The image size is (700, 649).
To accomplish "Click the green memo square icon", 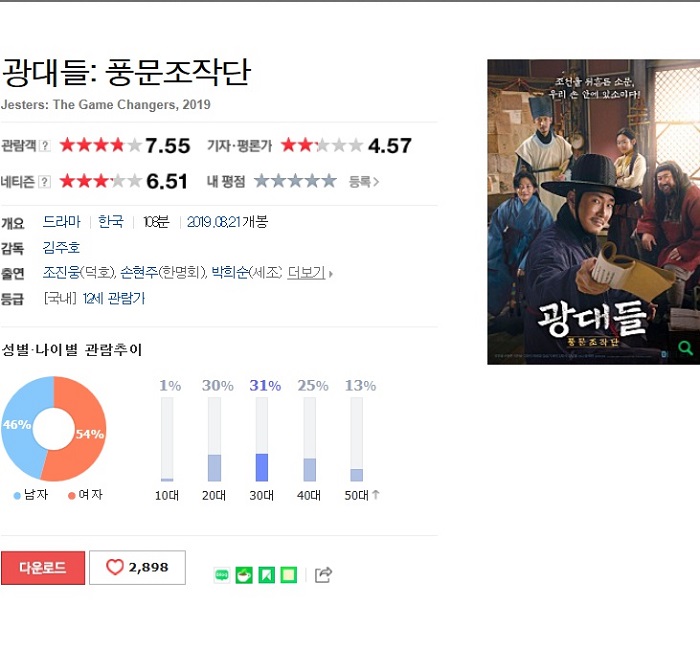I will click(289, 575).
